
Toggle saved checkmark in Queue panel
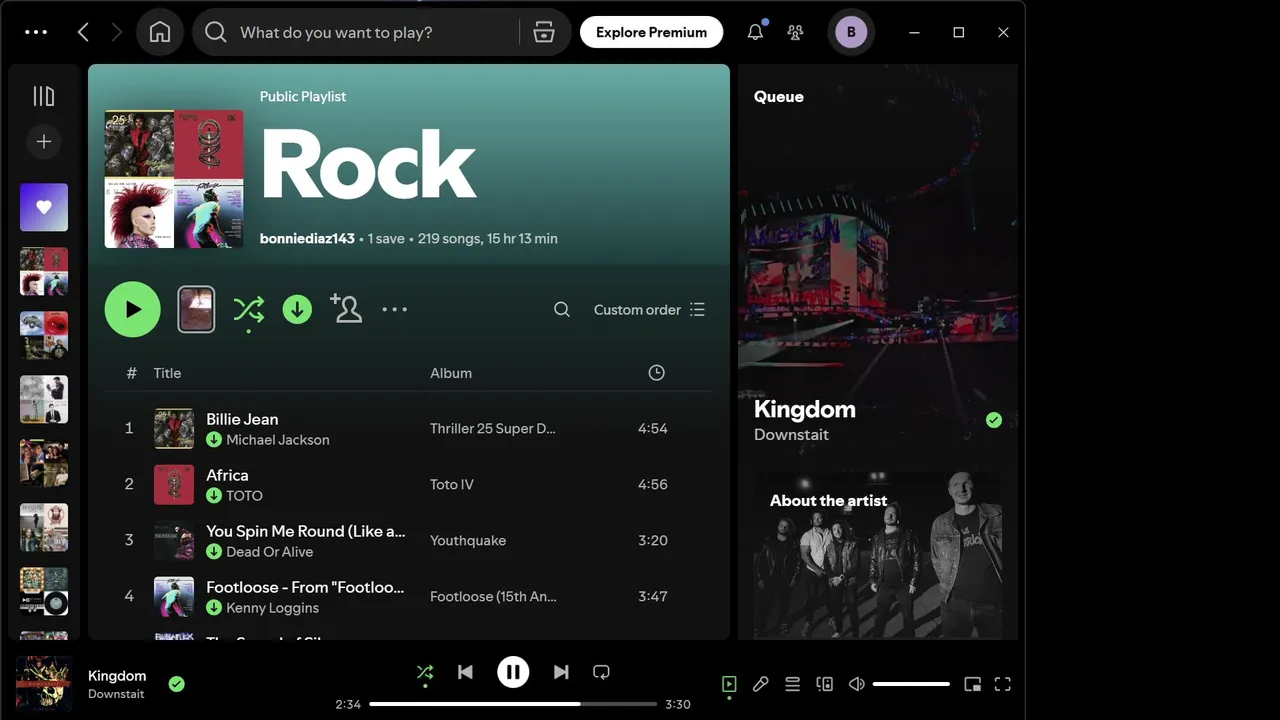[994, 420]
